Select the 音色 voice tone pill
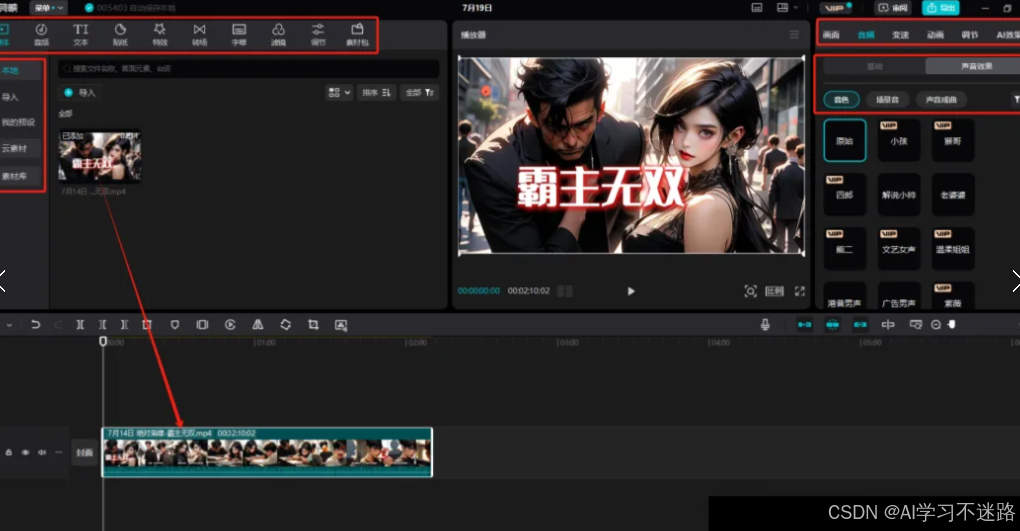Image resolution: width=1020 pixels, height=531 pixels. coord(841,100)
